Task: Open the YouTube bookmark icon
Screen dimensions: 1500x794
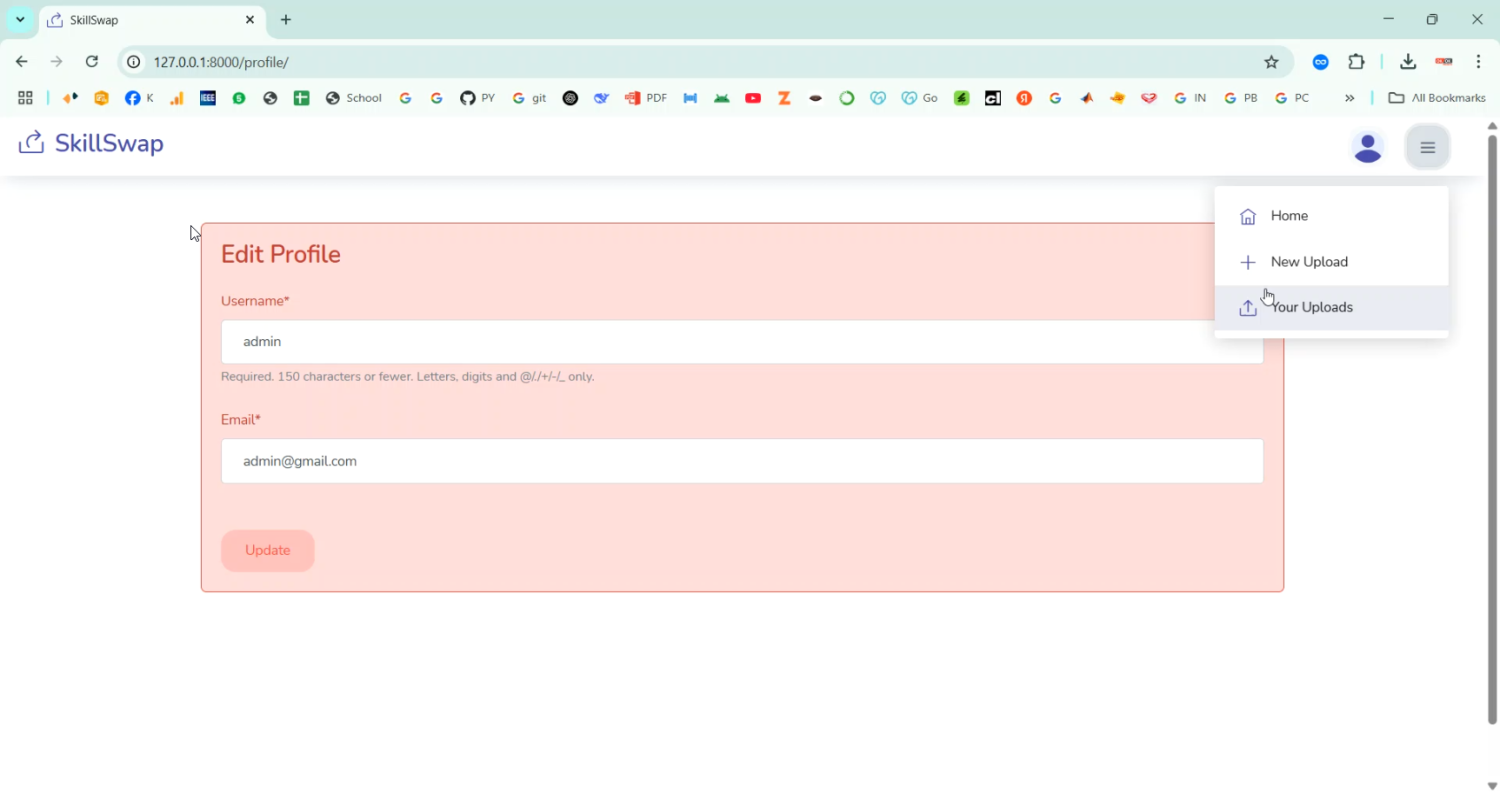Action: point(753,98)
